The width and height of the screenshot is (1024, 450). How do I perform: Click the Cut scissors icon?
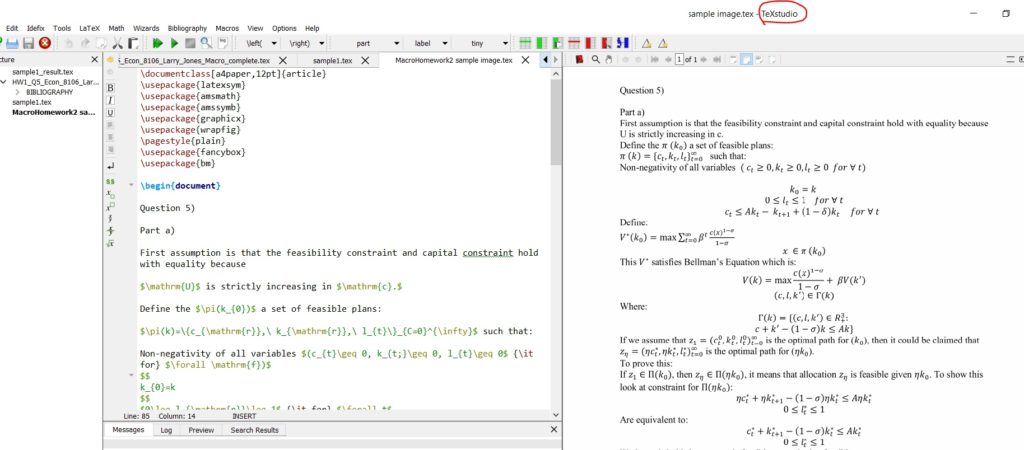[118, 43]
